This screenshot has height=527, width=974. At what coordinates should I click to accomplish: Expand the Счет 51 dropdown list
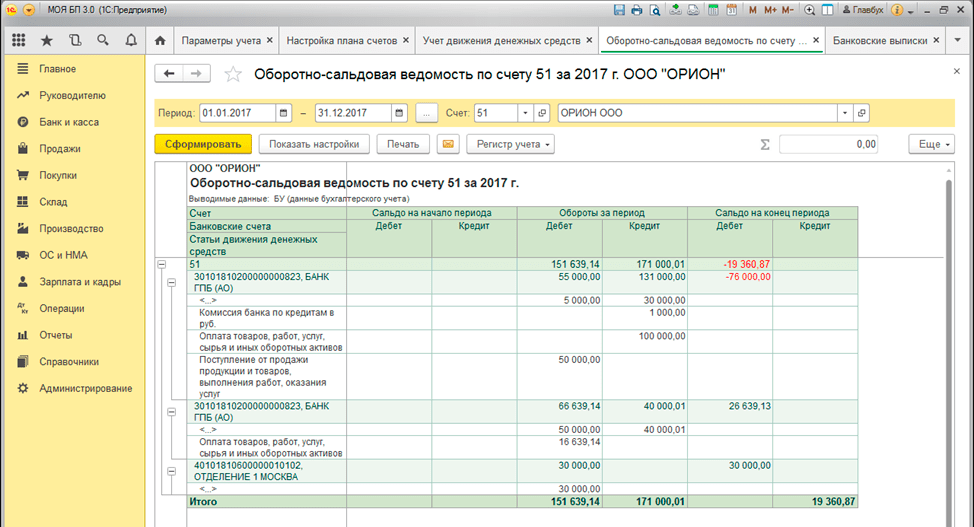pyautogui.click(x=526, y=113)
